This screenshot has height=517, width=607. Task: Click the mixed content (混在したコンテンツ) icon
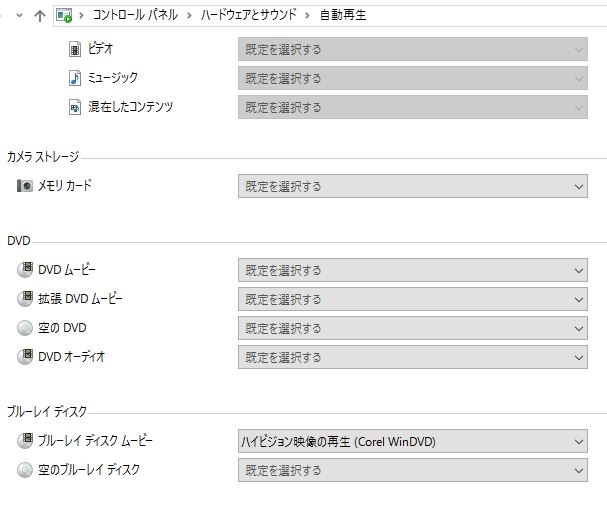click(74, 107)
